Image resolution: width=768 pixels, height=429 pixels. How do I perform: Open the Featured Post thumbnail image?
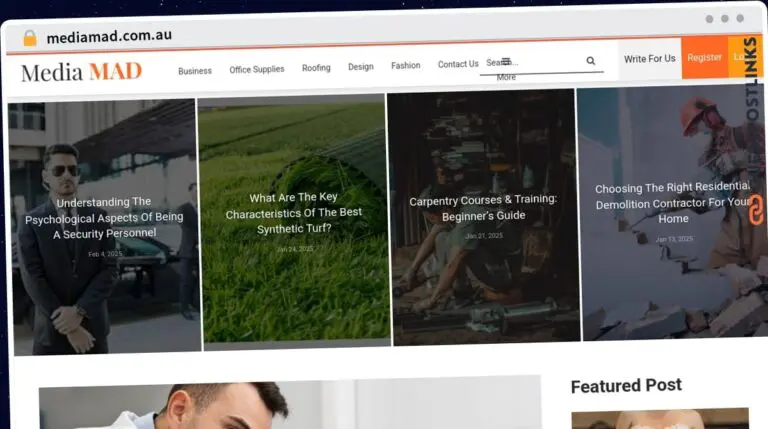[660, 419]
